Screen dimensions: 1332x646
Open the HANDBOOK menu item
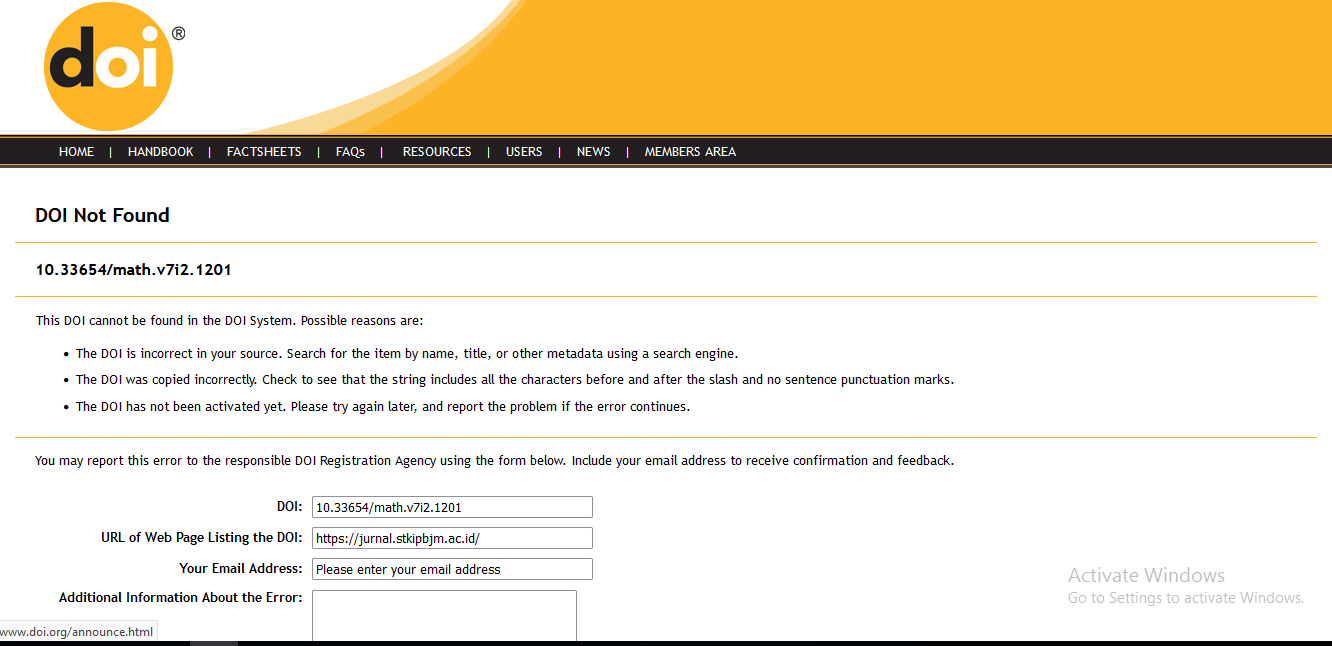[x=161, y=152]
